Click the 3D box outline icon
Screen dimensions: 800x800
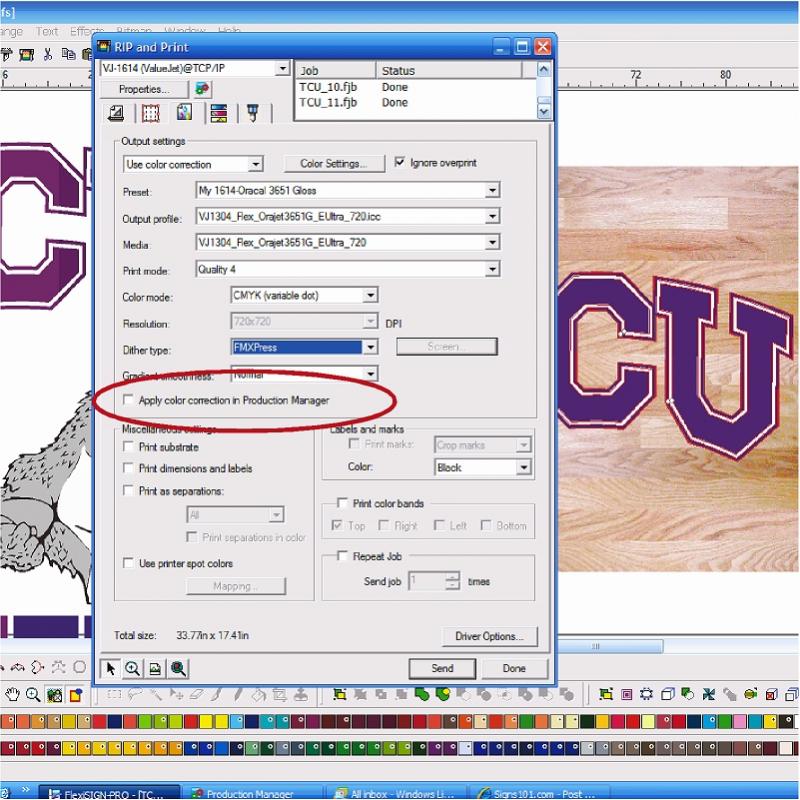(x=667, y=694)
